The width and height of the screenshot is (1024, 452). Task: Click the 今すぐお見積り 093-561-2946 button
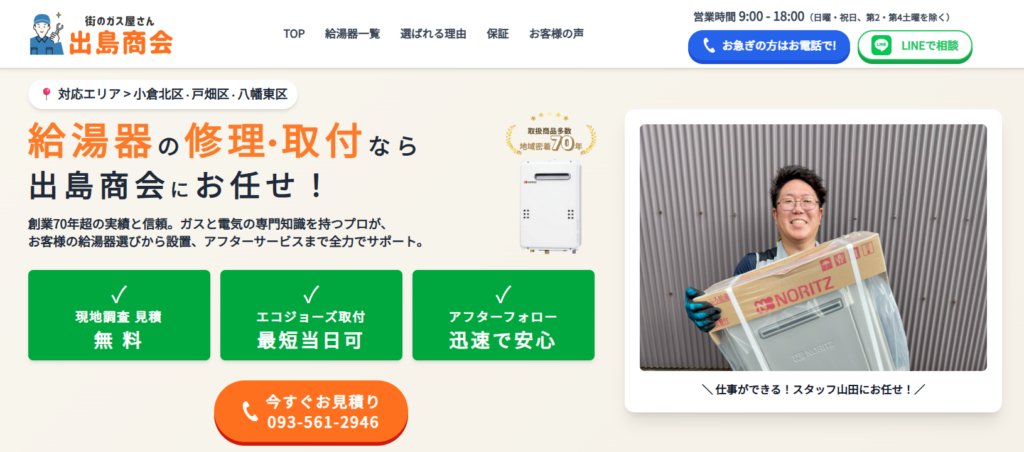click(311, 412)
